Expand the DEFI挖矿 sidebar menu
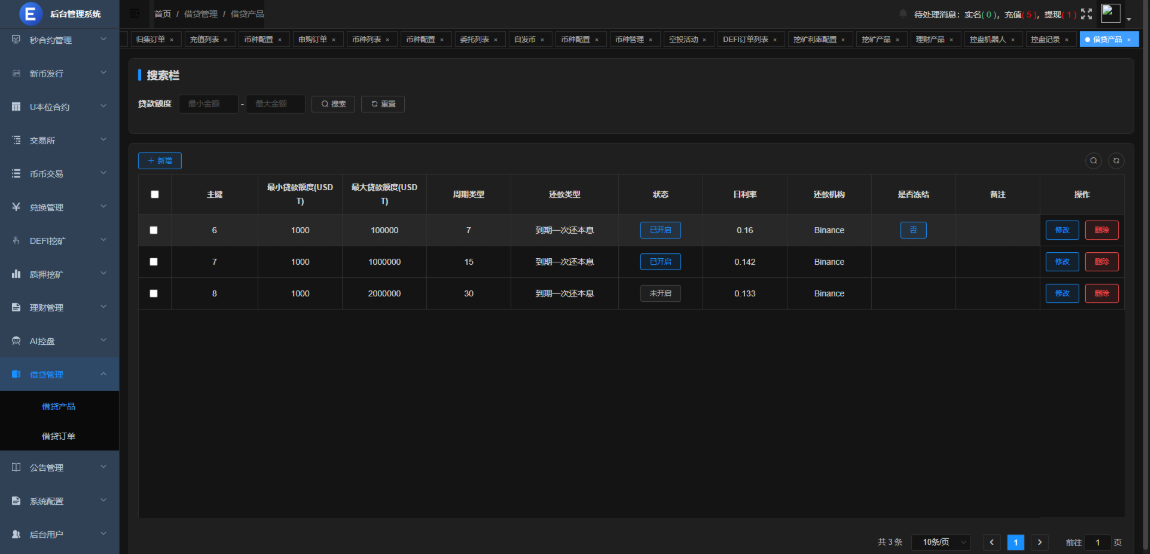The image size is (1150, 554). (59, 241)
